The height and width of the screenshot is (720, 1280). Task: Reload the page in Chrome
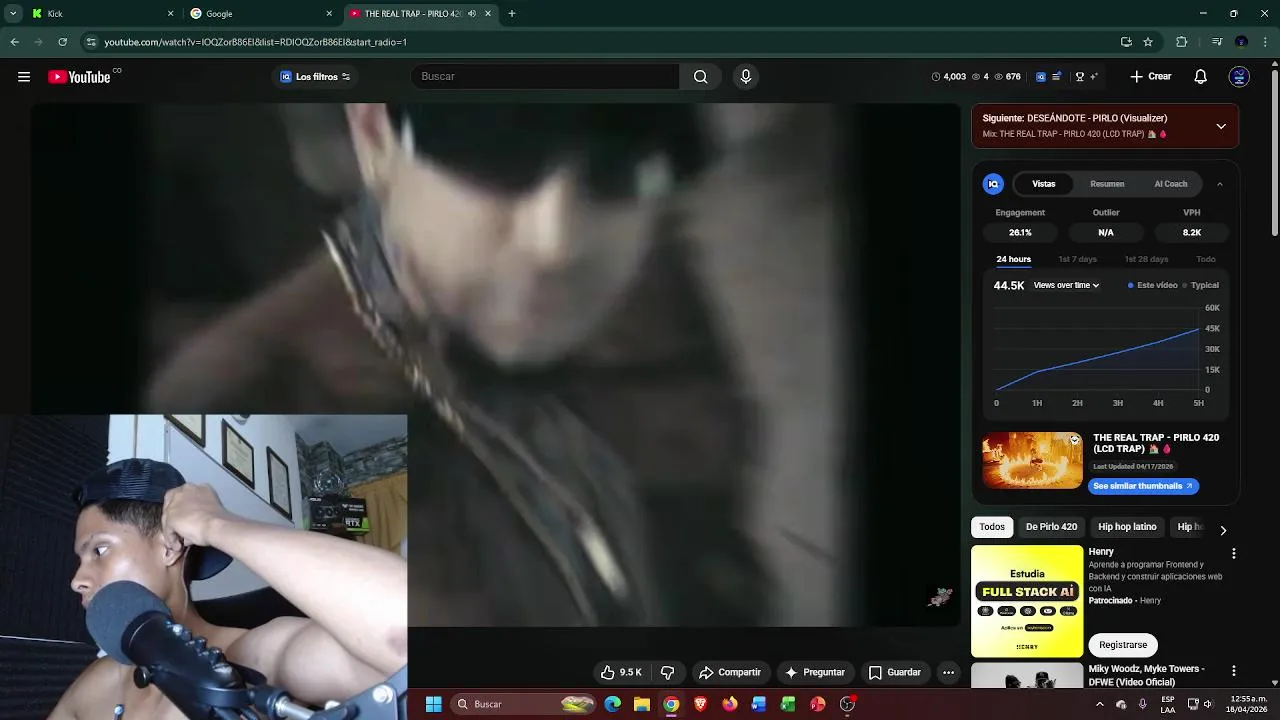[62, 42]
